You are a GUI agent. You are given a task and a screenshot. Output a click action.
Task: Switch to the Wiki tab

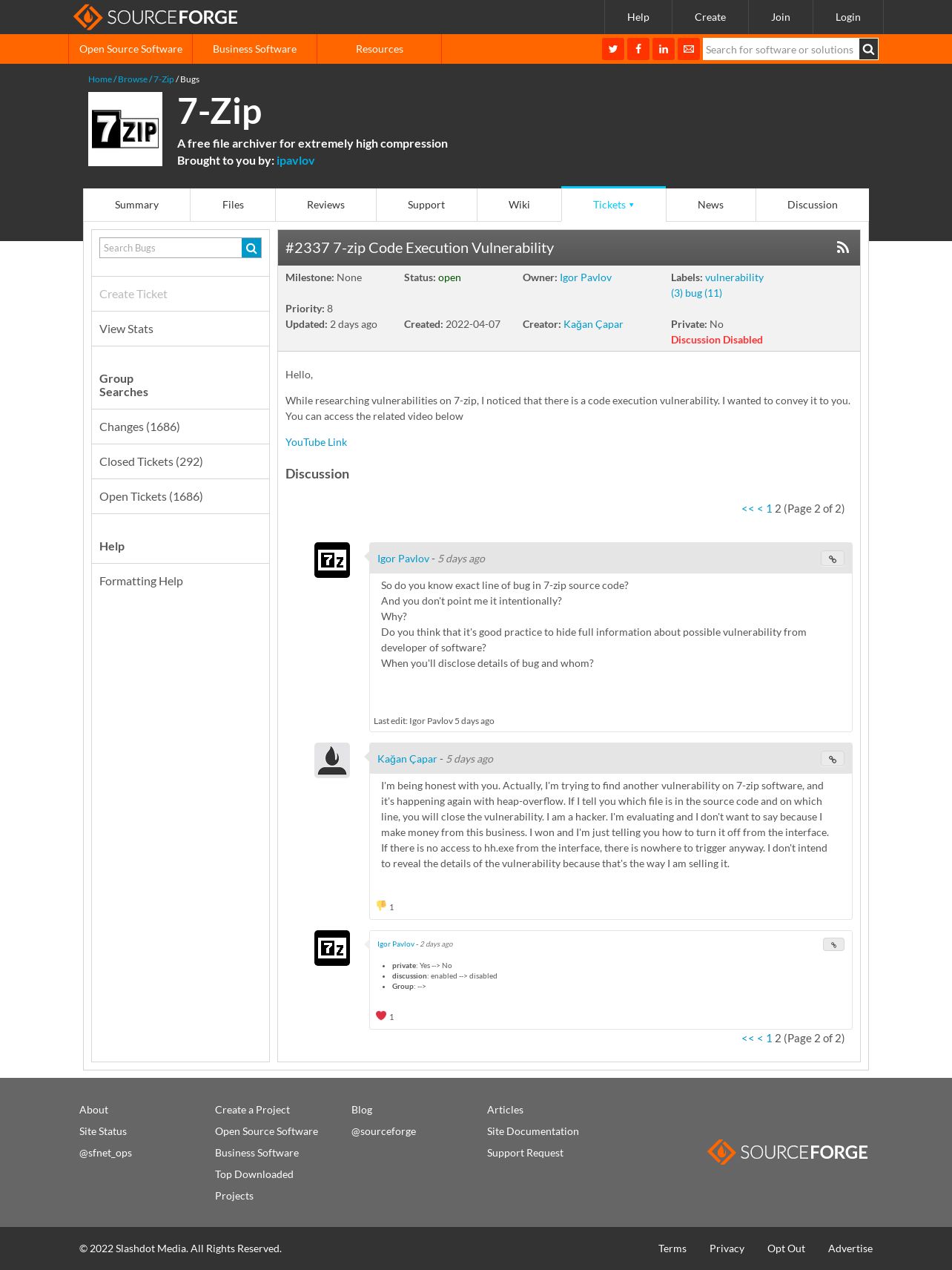pos(519,205)
